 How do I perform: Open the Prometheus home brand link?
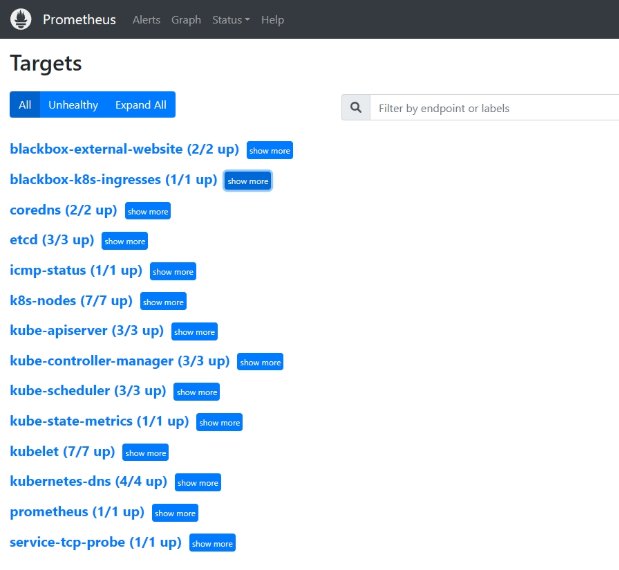[x=79, y=19]
